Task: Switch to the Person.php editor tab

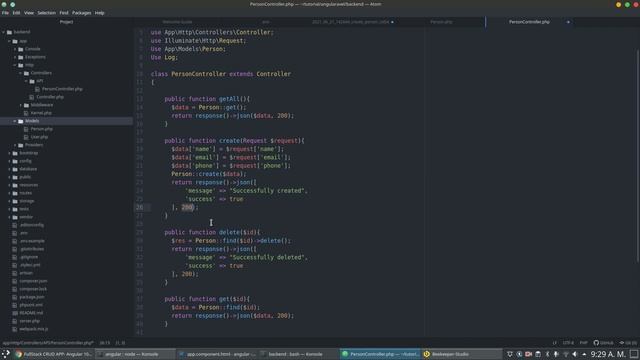Action: (441, 22)
